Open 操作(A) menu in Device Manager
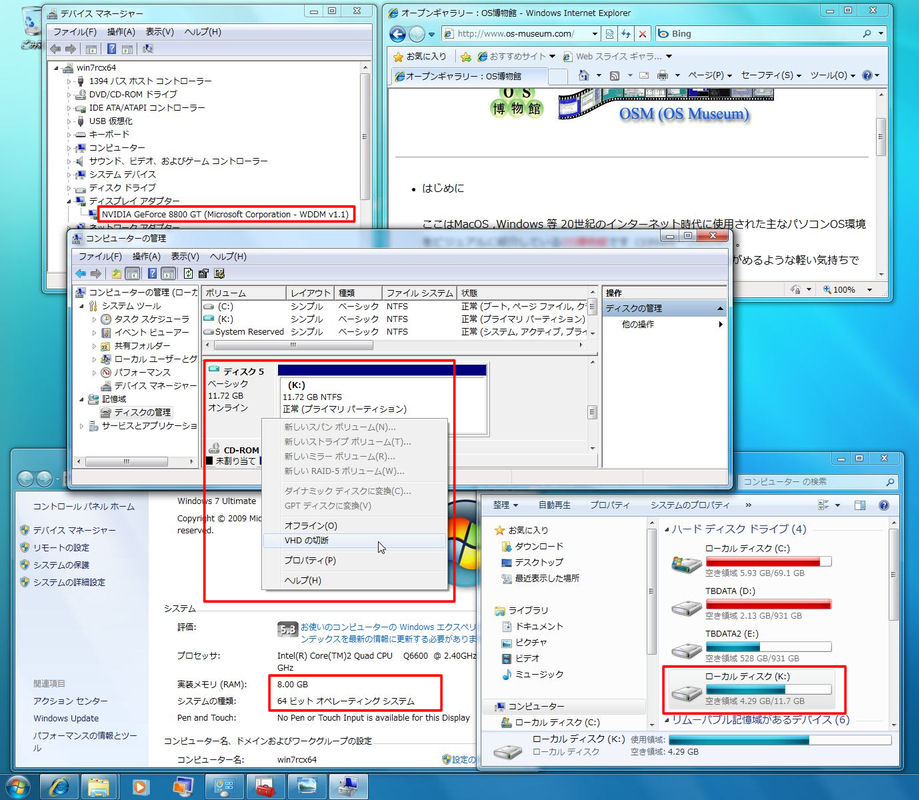This screenshot has height=800, width=919. tap(120, 32)
